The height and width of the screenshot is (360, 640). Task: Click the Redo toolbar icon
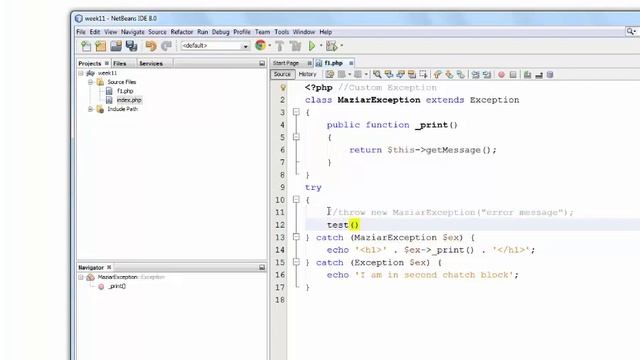pos(166,46)
